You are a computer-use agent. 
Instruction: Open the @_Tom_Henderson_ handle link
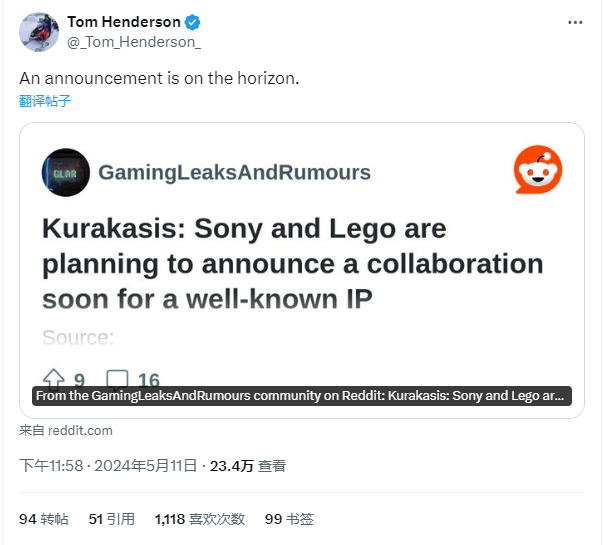tap(133, 41)
